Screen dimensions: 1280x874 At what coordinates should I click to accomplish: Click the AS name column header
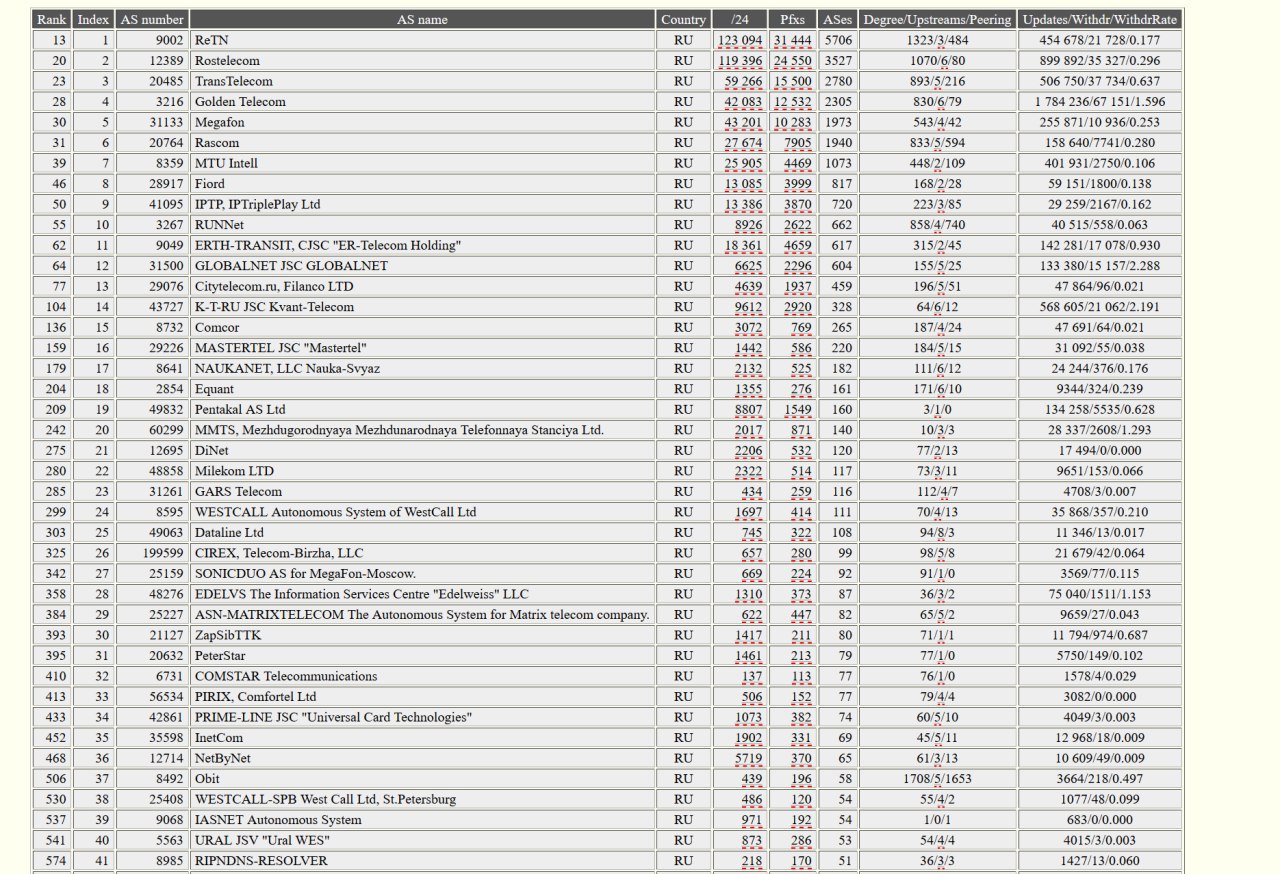point(422,19)
